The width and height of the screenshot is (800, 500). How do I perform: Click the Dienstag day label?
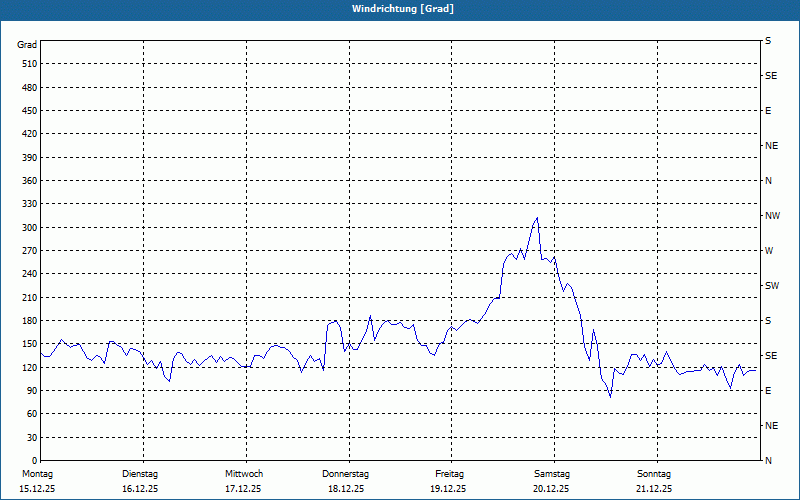click(x=140, y=474)
